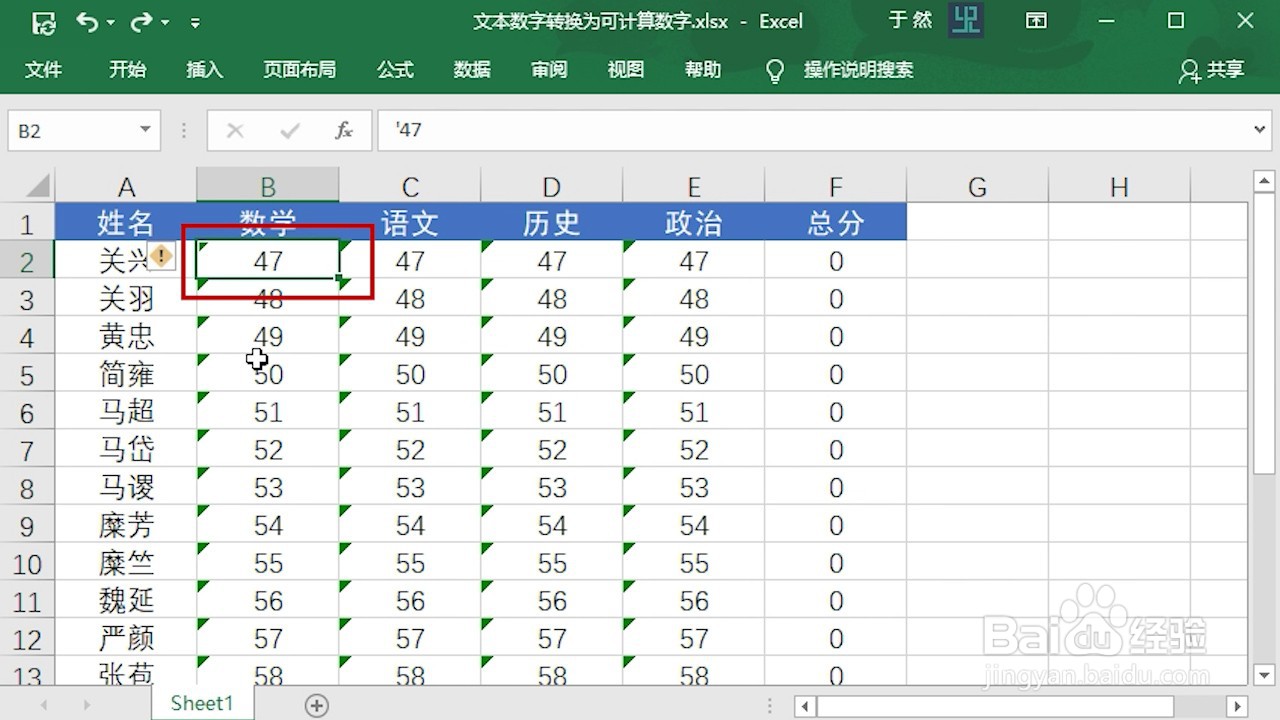
Task: Click the horizontal scrollbar thumb
Action: coord(995,706)
